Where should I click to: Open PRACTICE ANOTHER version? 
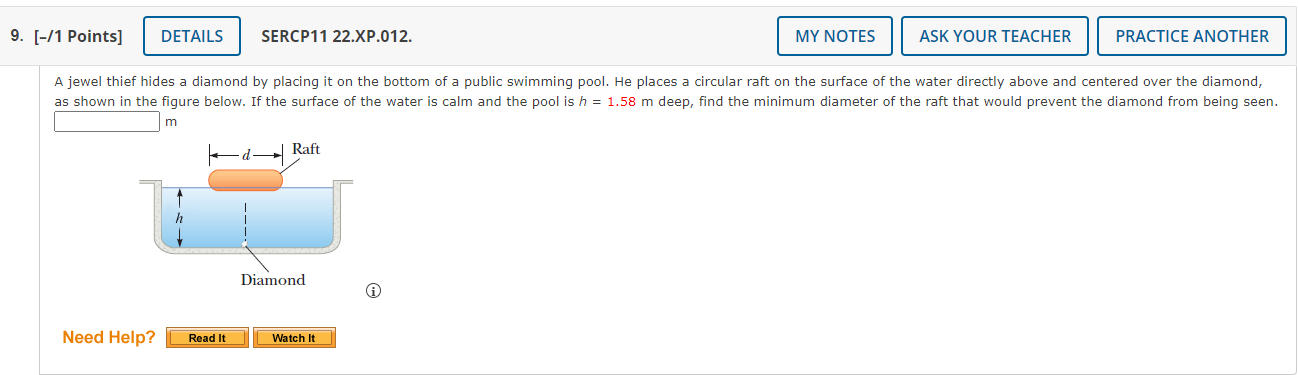pyautogui.click(x=1192, y=36)
